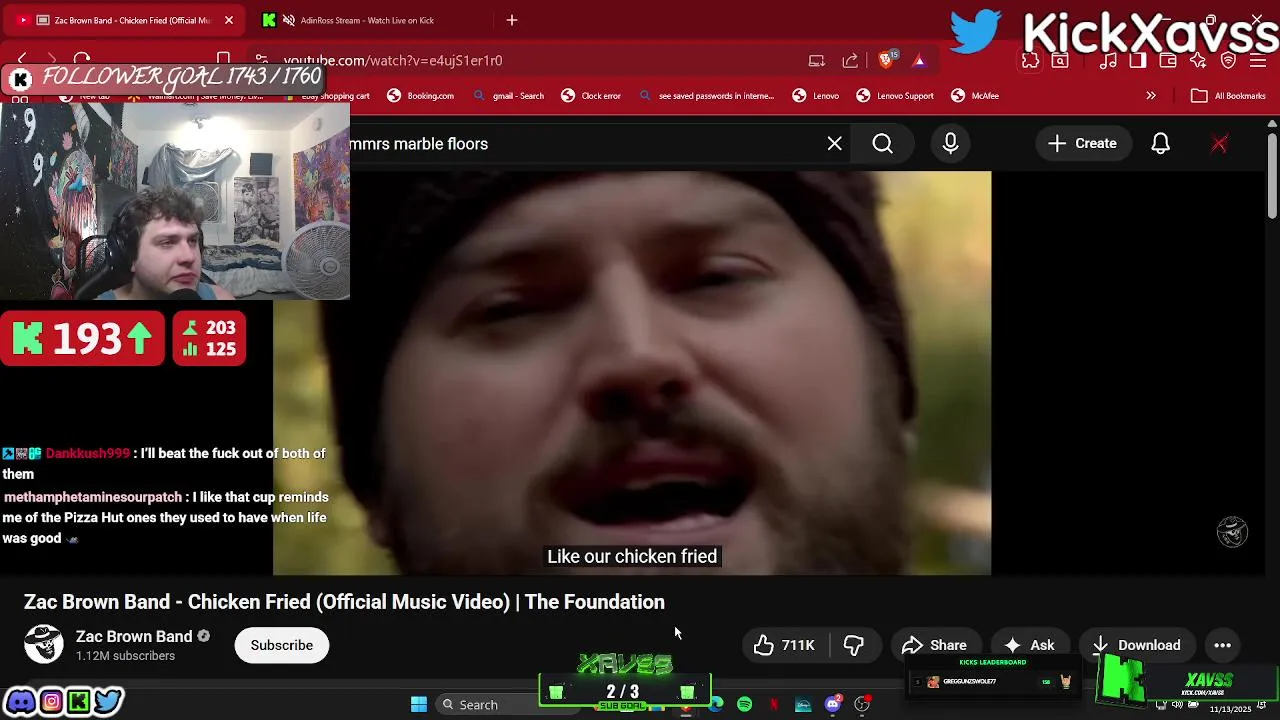1280x720 pixels.
Task: Bookmark this page icon
Action: (224, 59)
